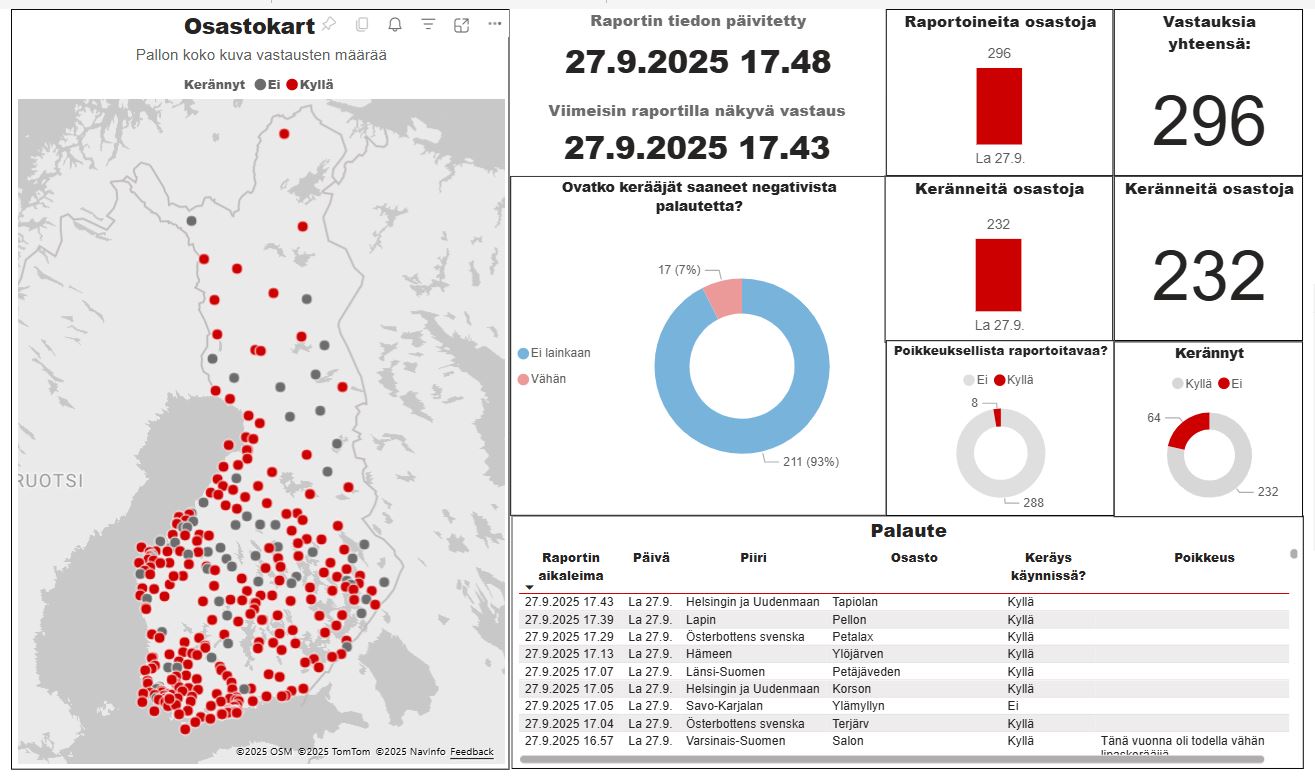Click the copy visual icon on map
The image size is (1315, 776).
point(362,25)
